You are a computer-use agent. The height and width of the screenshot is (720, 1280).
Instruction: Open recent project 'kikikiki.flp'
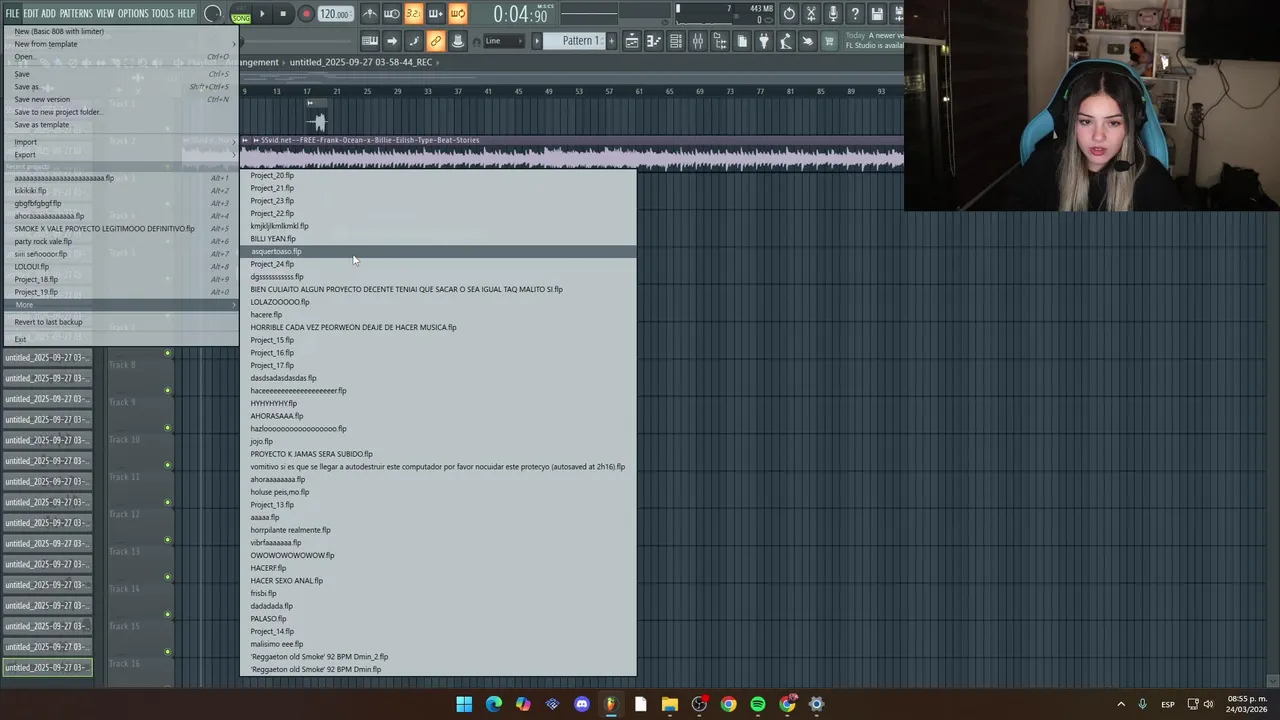(x=120, y=190)
